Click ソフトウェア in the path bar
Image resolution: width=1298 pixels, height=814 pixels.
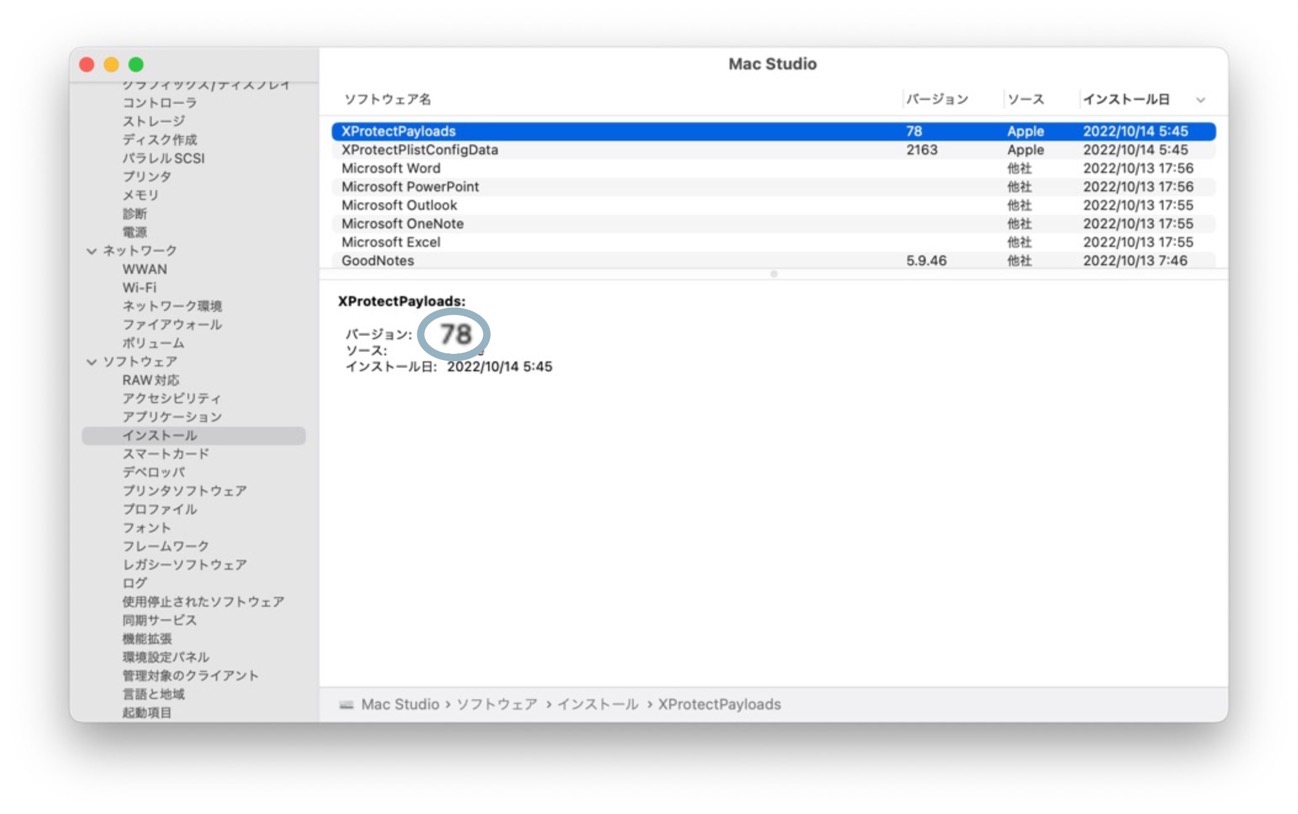tap(497, 705)
